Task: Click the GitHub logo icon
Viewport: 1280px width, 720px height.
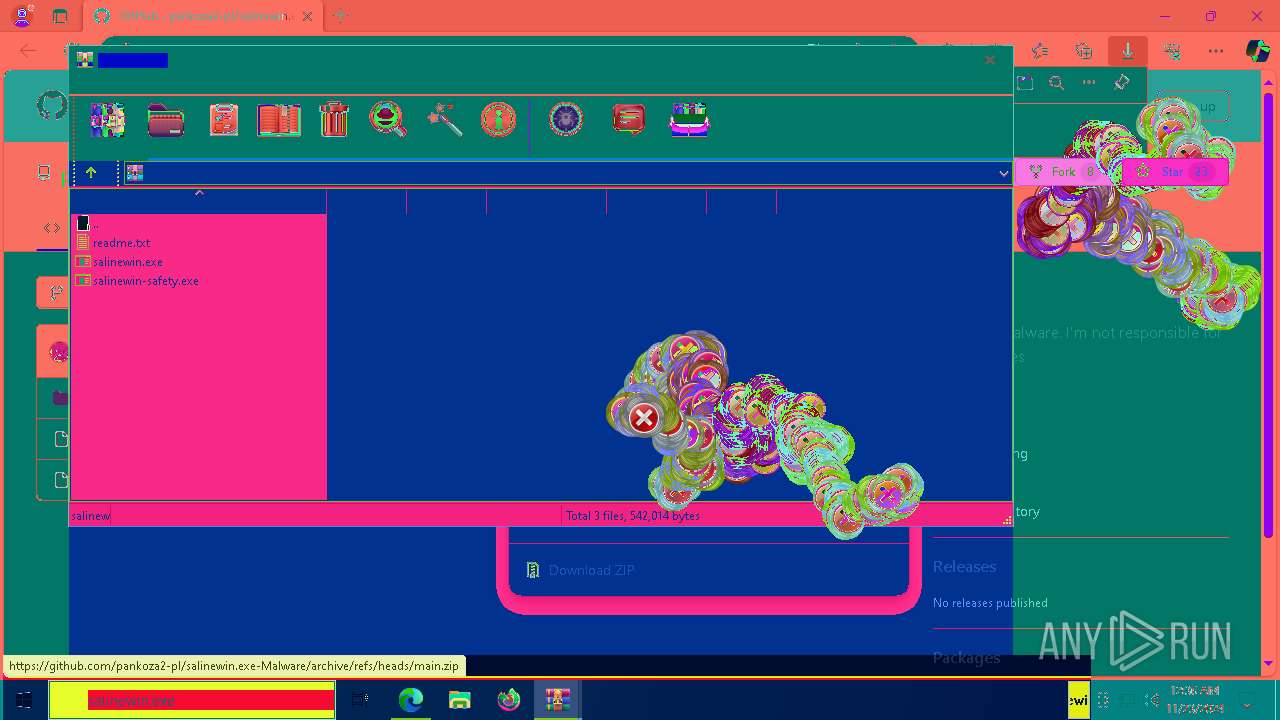Action: pyautogui.click(x=52, y=106)
